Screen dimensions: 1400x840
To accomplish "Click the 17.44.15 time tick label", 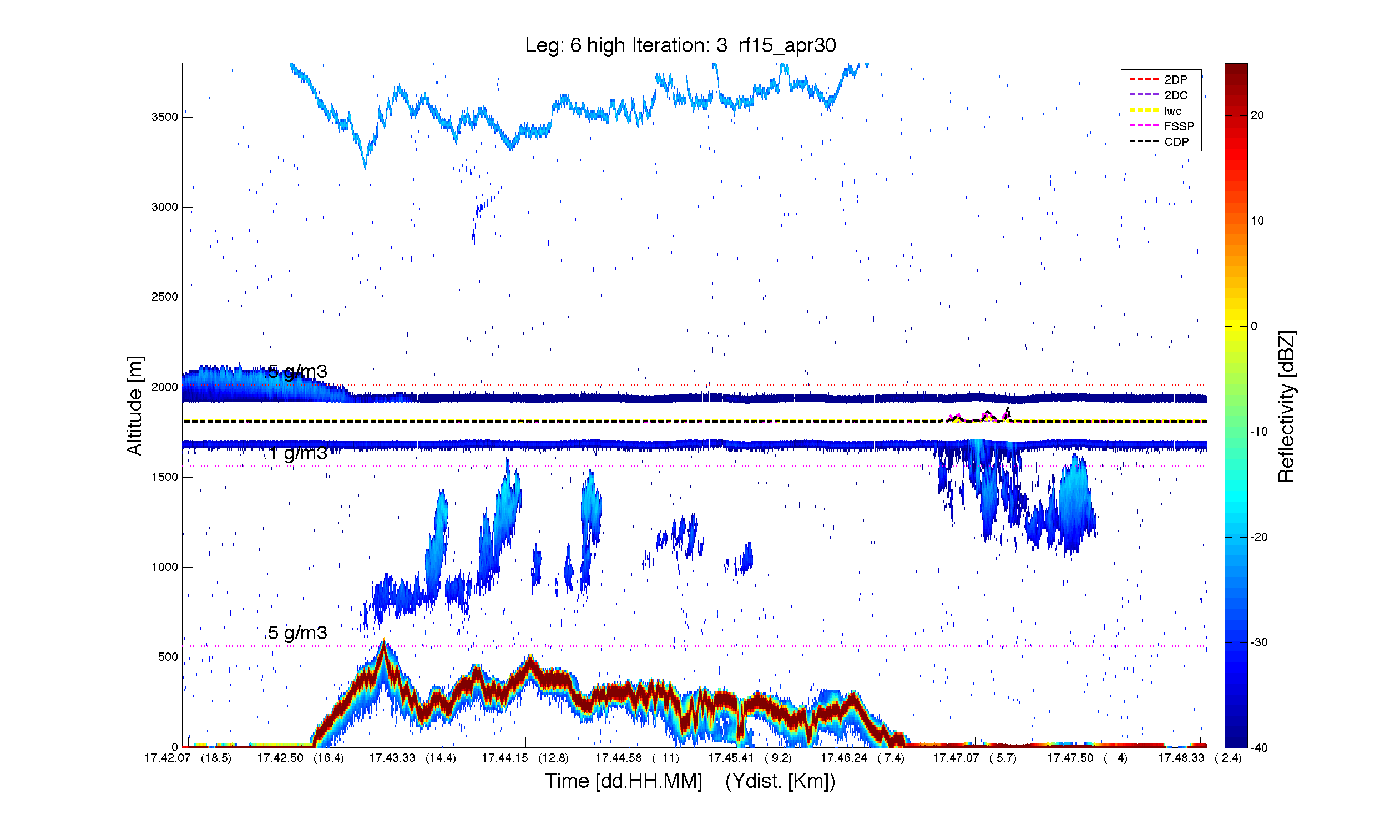I will [505, 758].
